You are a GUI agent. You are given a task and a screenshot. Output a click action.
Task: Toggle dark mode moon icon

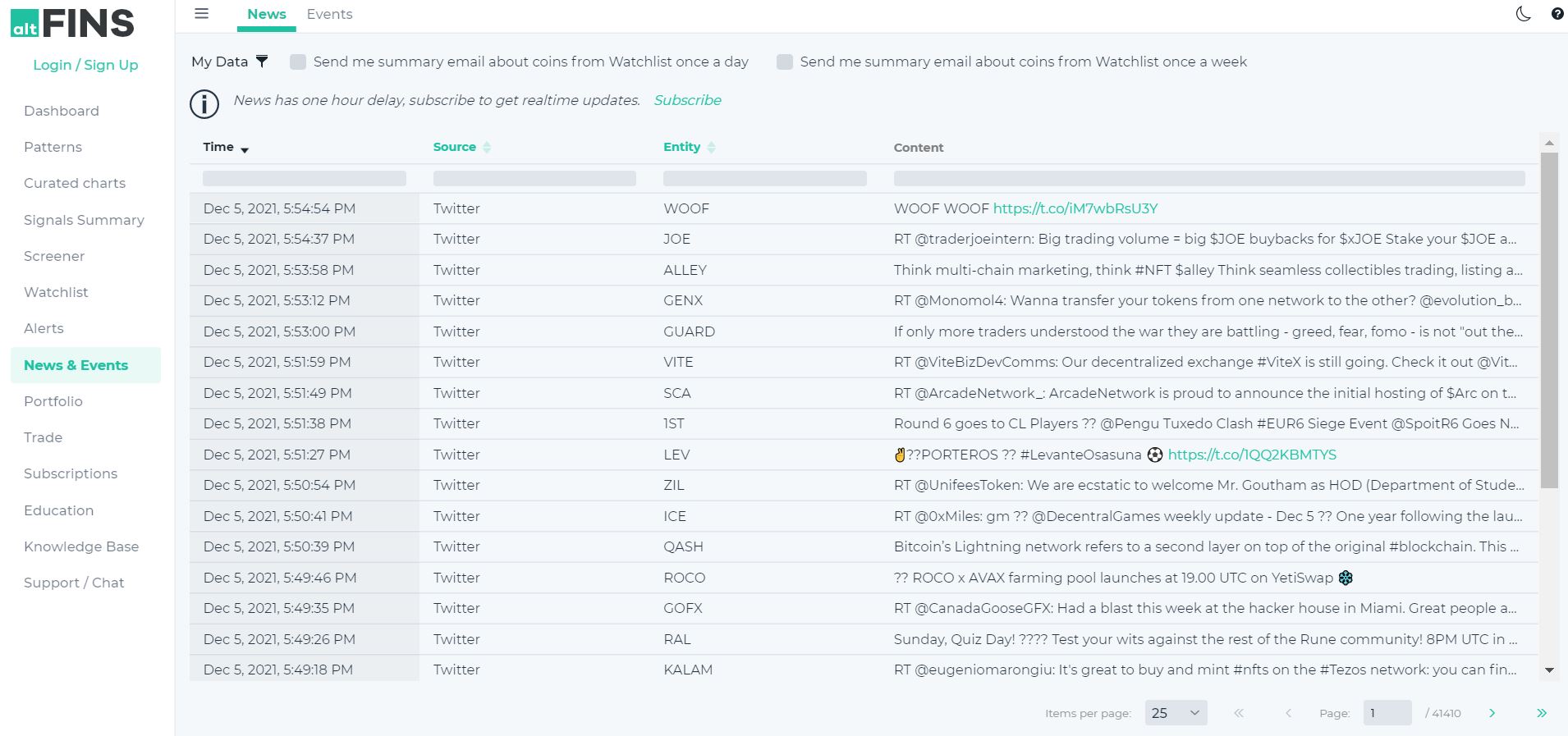pyautogui.click(x=1524, y=13)
